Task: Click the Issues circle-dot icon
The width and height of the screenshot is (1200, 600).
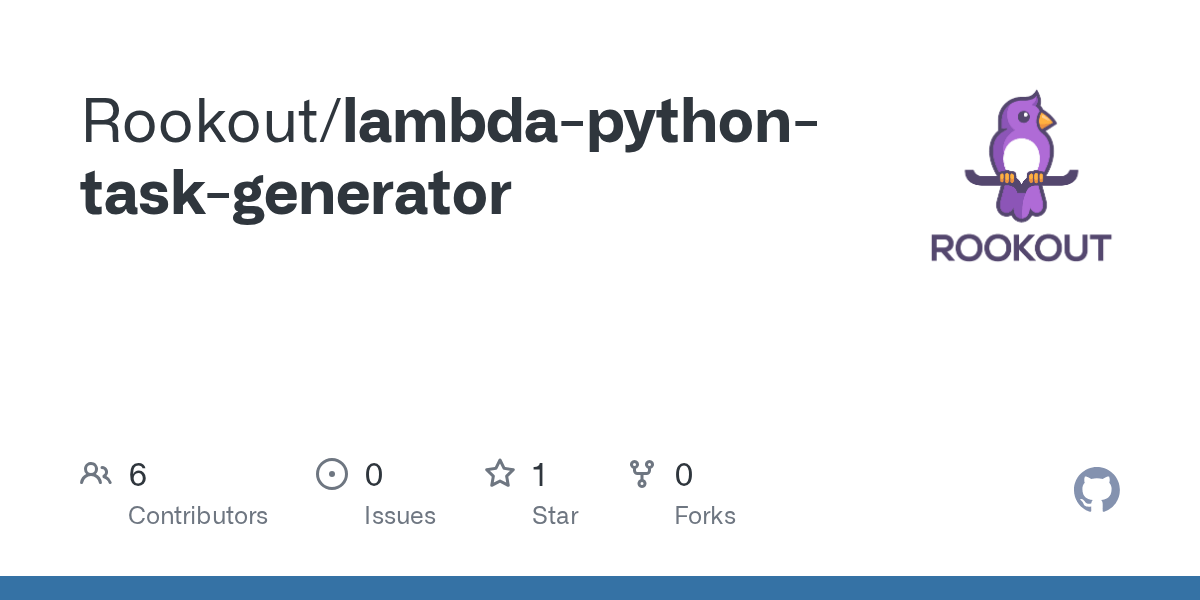Action: pos(331,474)
